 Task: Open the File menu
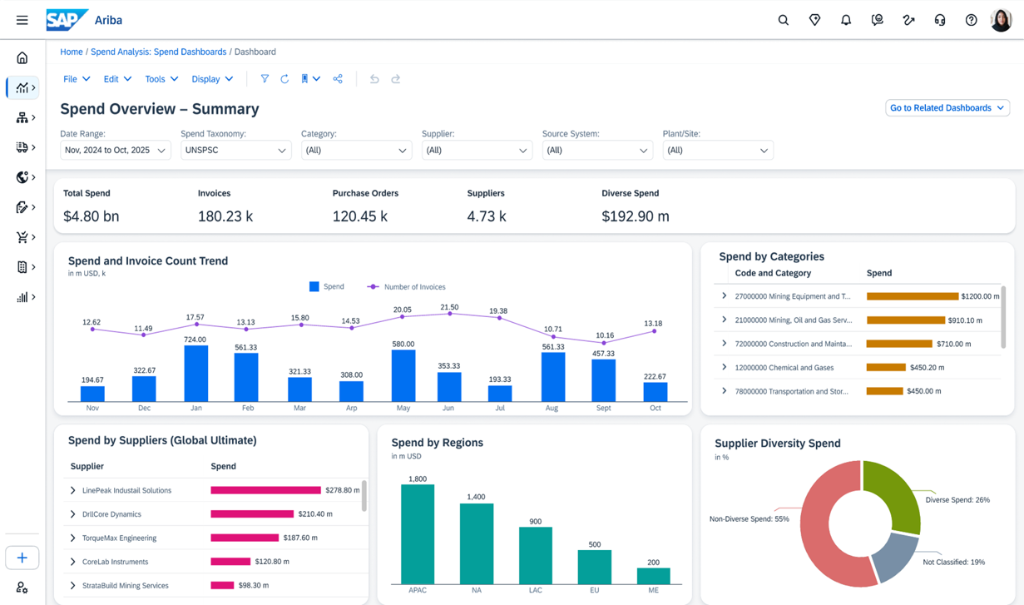(x=76, y=79)
